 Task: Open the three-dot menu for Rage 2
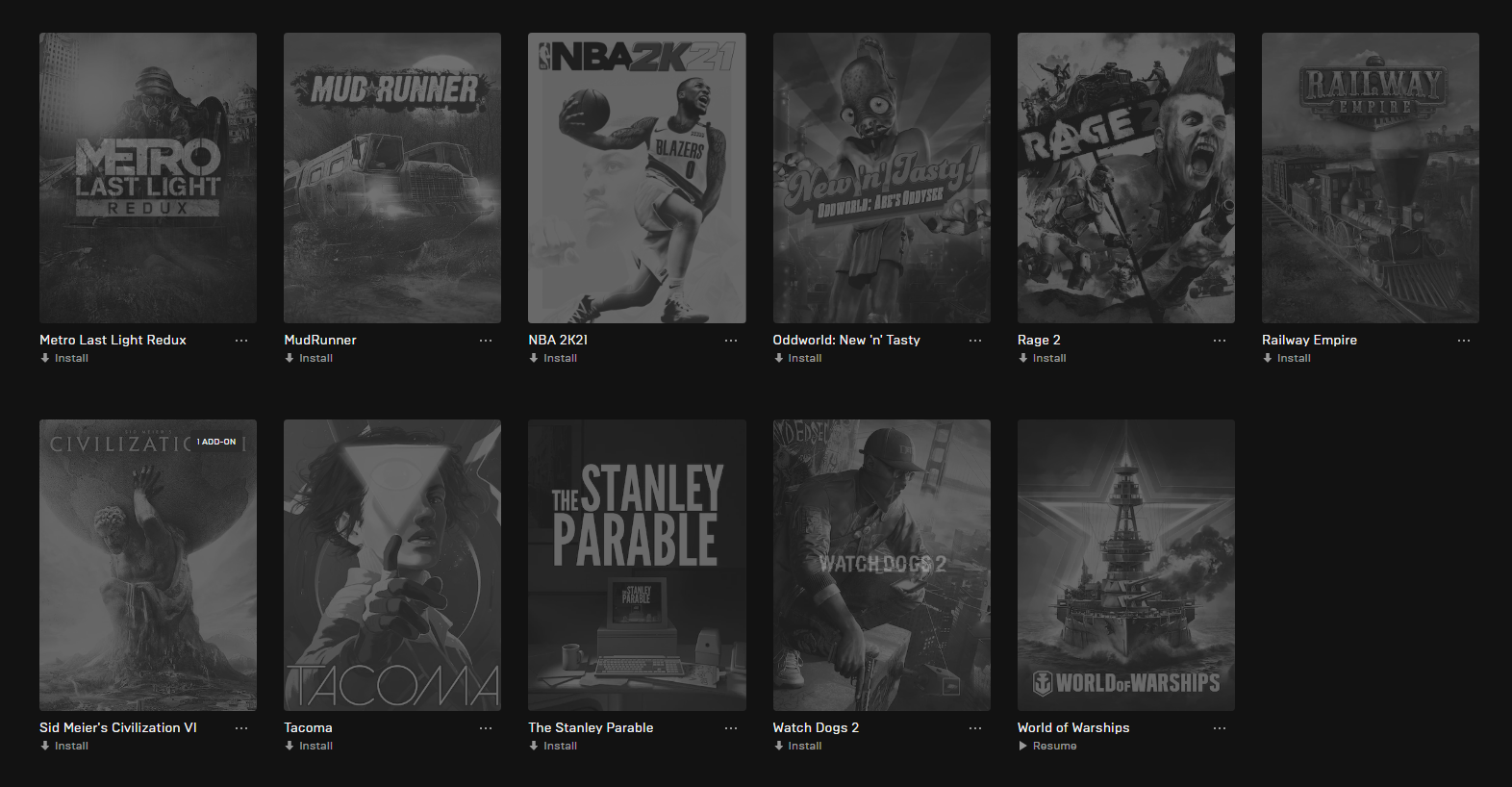tap(1220, 341)
